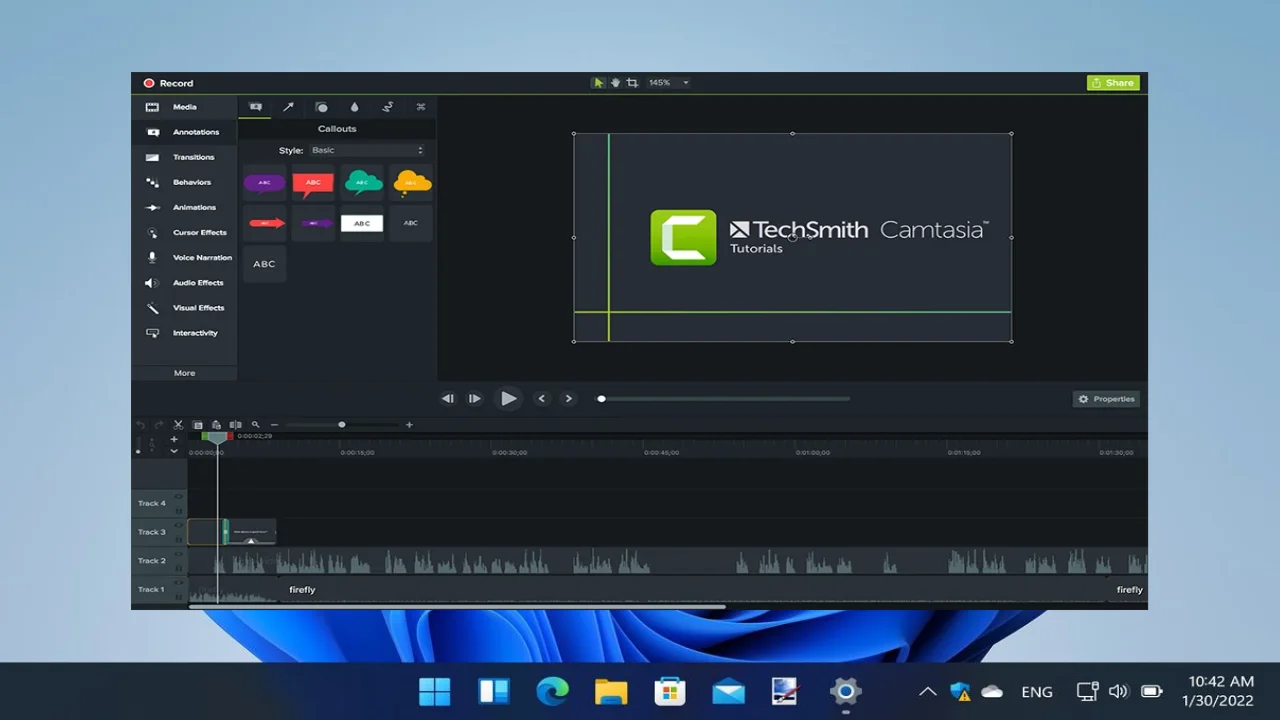The width and height of the screenshot is (1280, 720).
Task: Select the callout clip on Track 3
Action: (251, 532)
